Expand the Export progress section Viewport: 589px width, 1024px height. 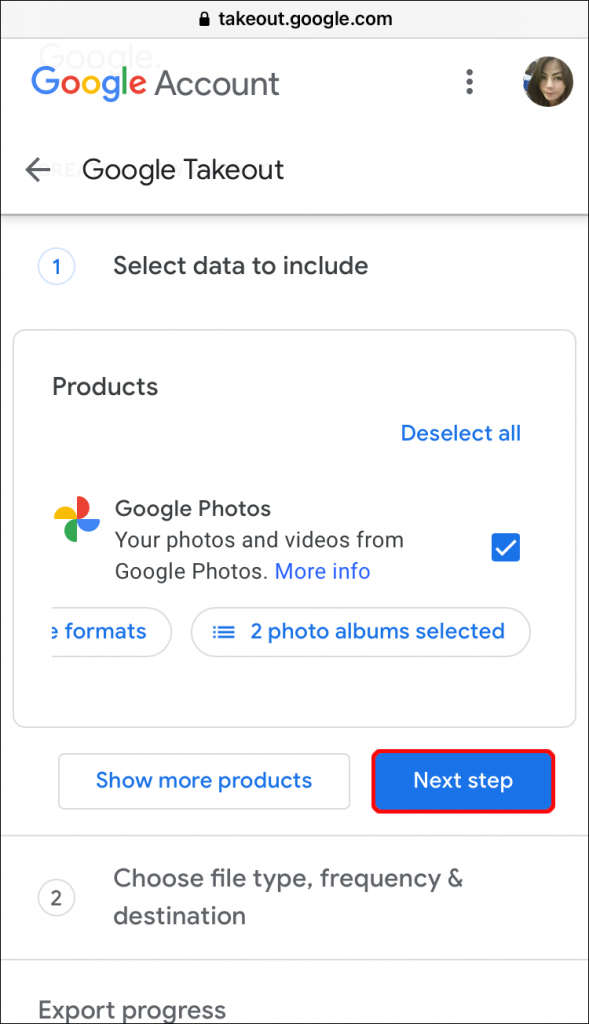131,1007
